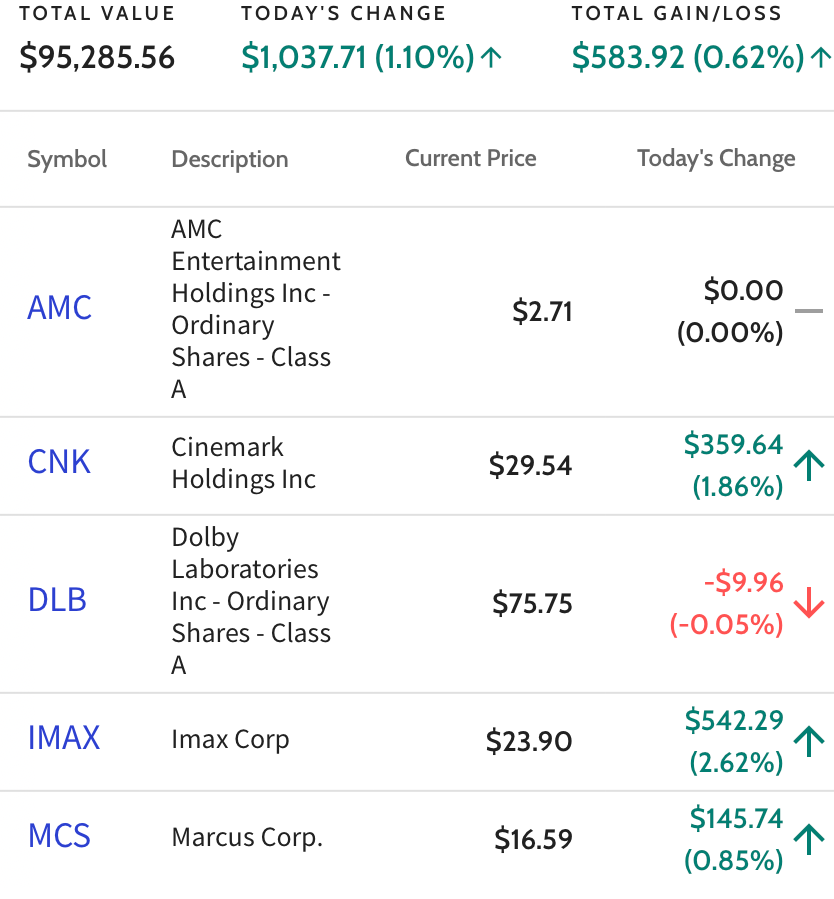The height and width of the screenshot is (899, 834).
Task: Open the MCS ticker link
Action: pyautogui.click(x=59, y=835)
